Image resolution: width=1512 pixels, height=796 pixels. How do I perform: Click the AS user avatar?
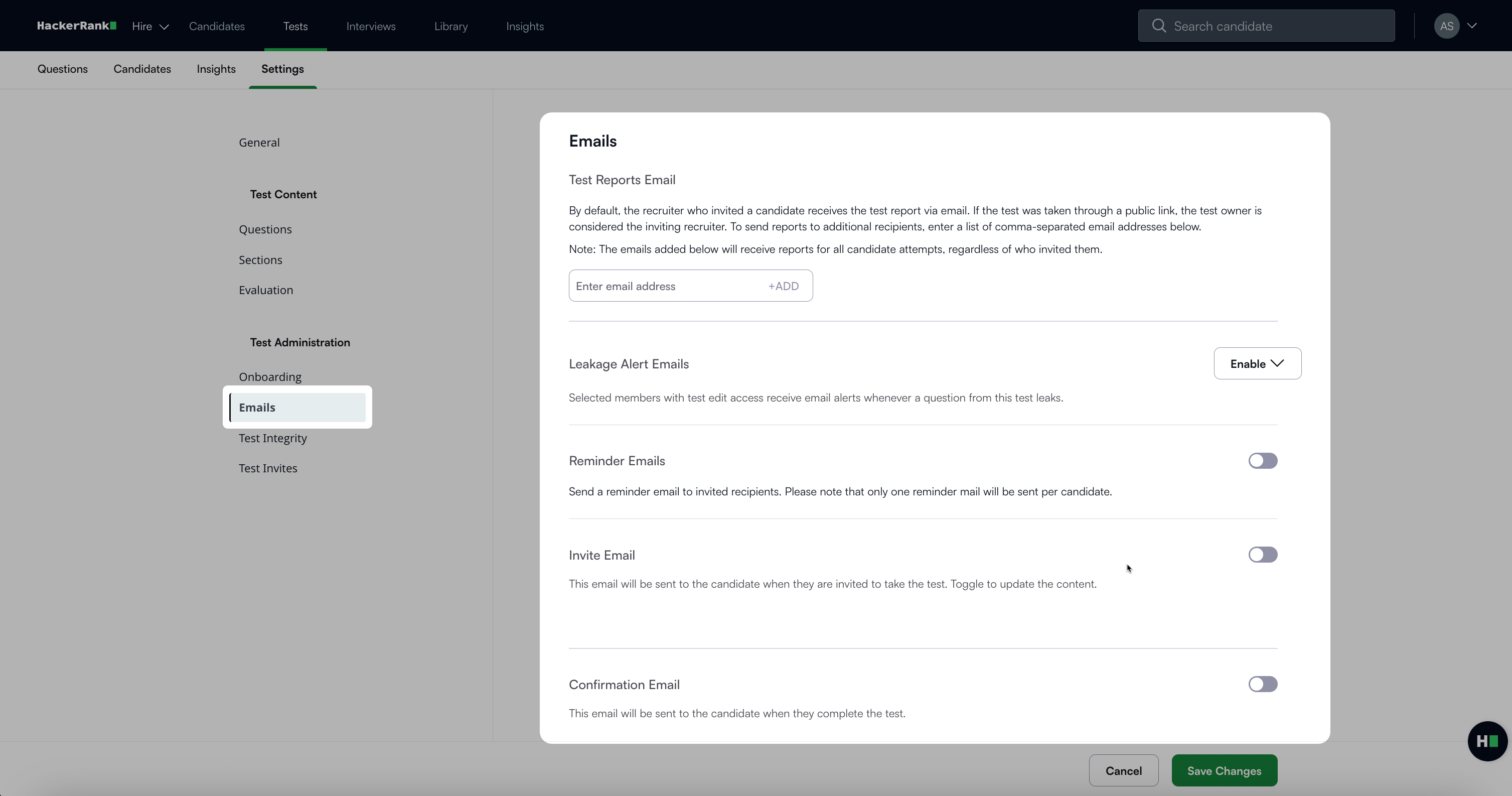[1446, 26]
